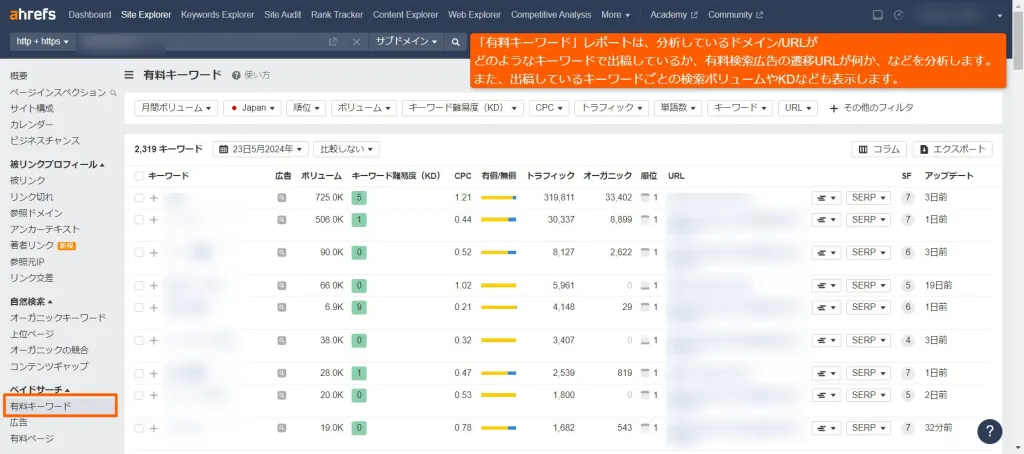The height and width of the screenshot is (454, 1024).
Task: Click the ad preview icon in the 506.0K row
Action: (281, 220)
